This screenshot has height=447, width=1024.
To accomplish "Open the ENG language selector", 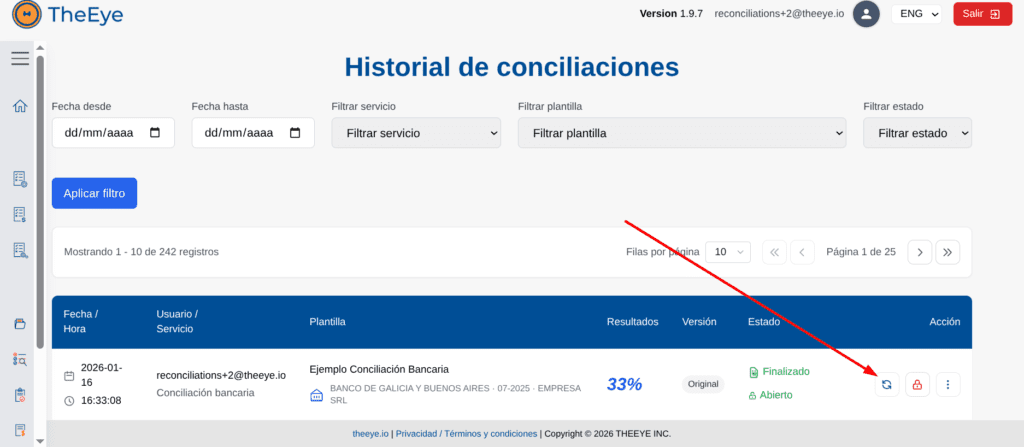I will click(918, 14).
